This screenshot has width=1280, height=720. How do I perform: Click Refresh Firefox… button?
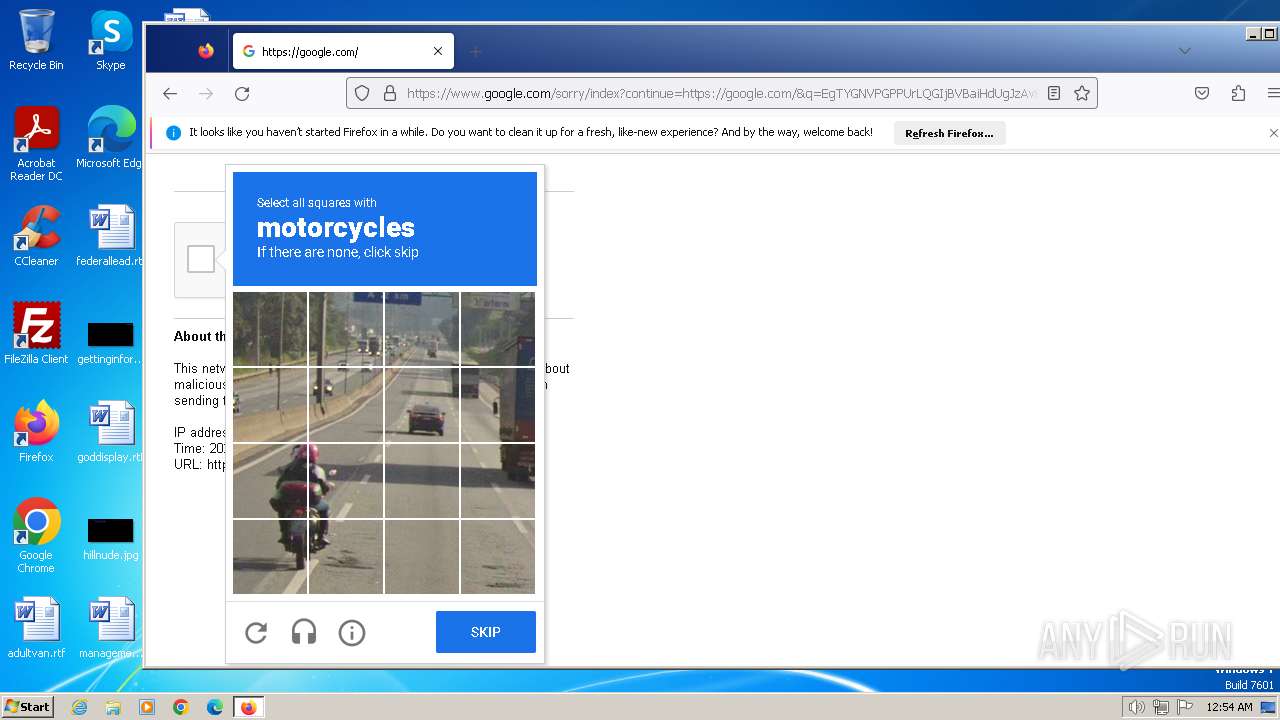click(x=949, y=133)
